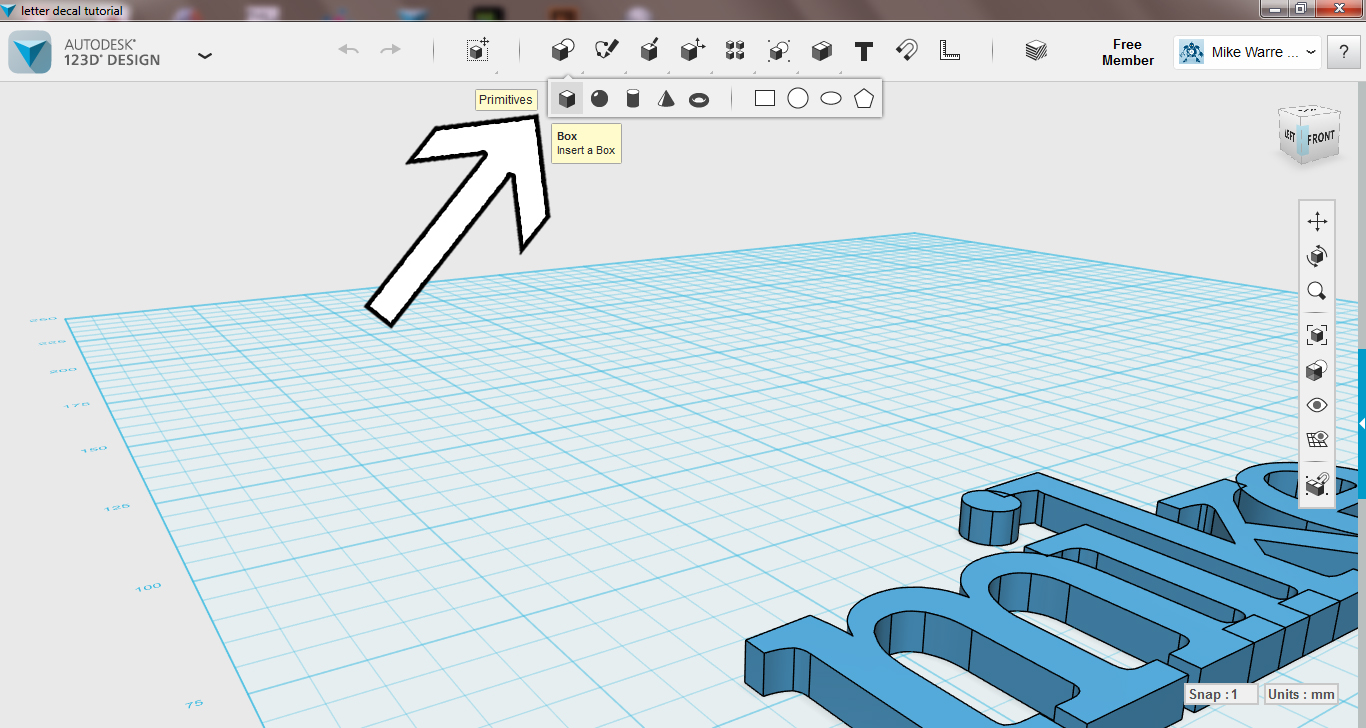Change the Units : mm setting
Image resolution: width=1366 pixels, height=728 pixels.
coord(1301,694)
